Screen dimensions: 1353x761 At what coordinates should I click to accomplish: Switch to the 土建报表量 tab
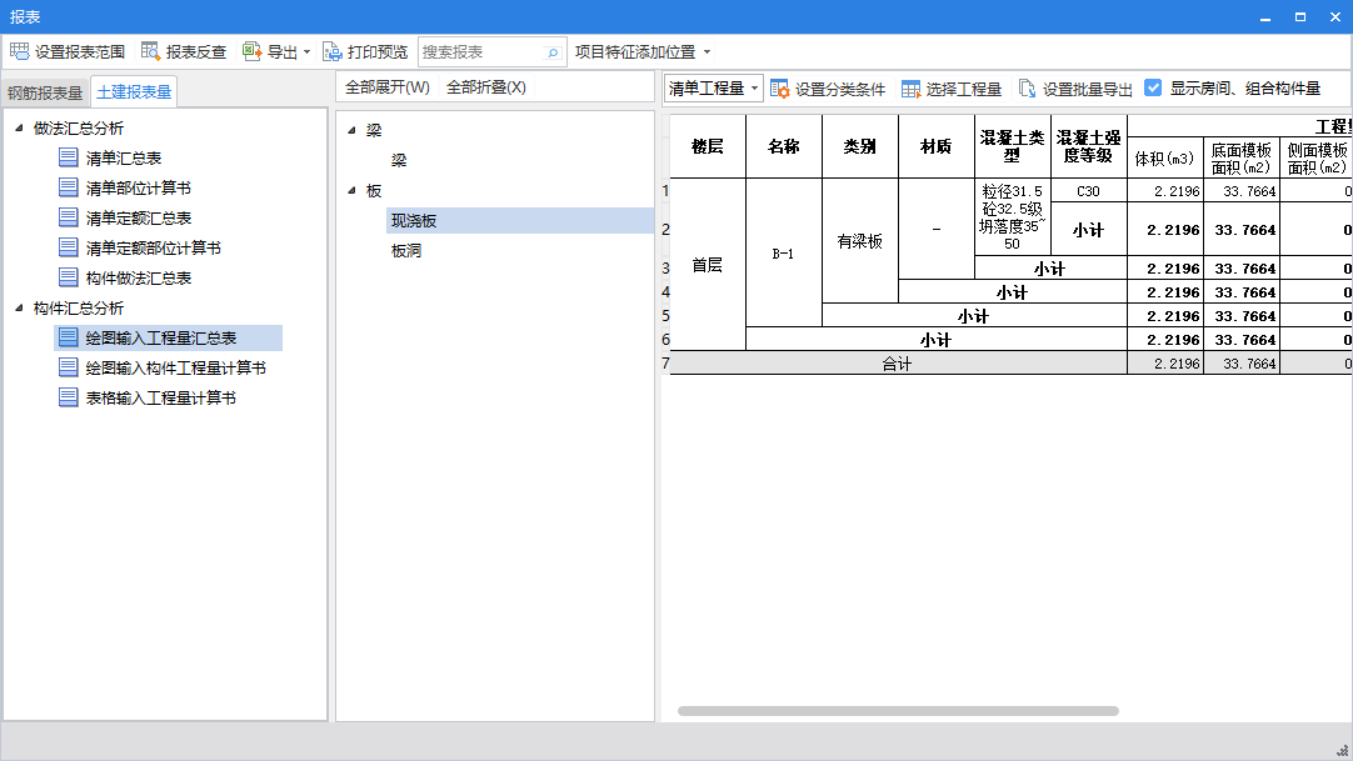tap(134, 92)
